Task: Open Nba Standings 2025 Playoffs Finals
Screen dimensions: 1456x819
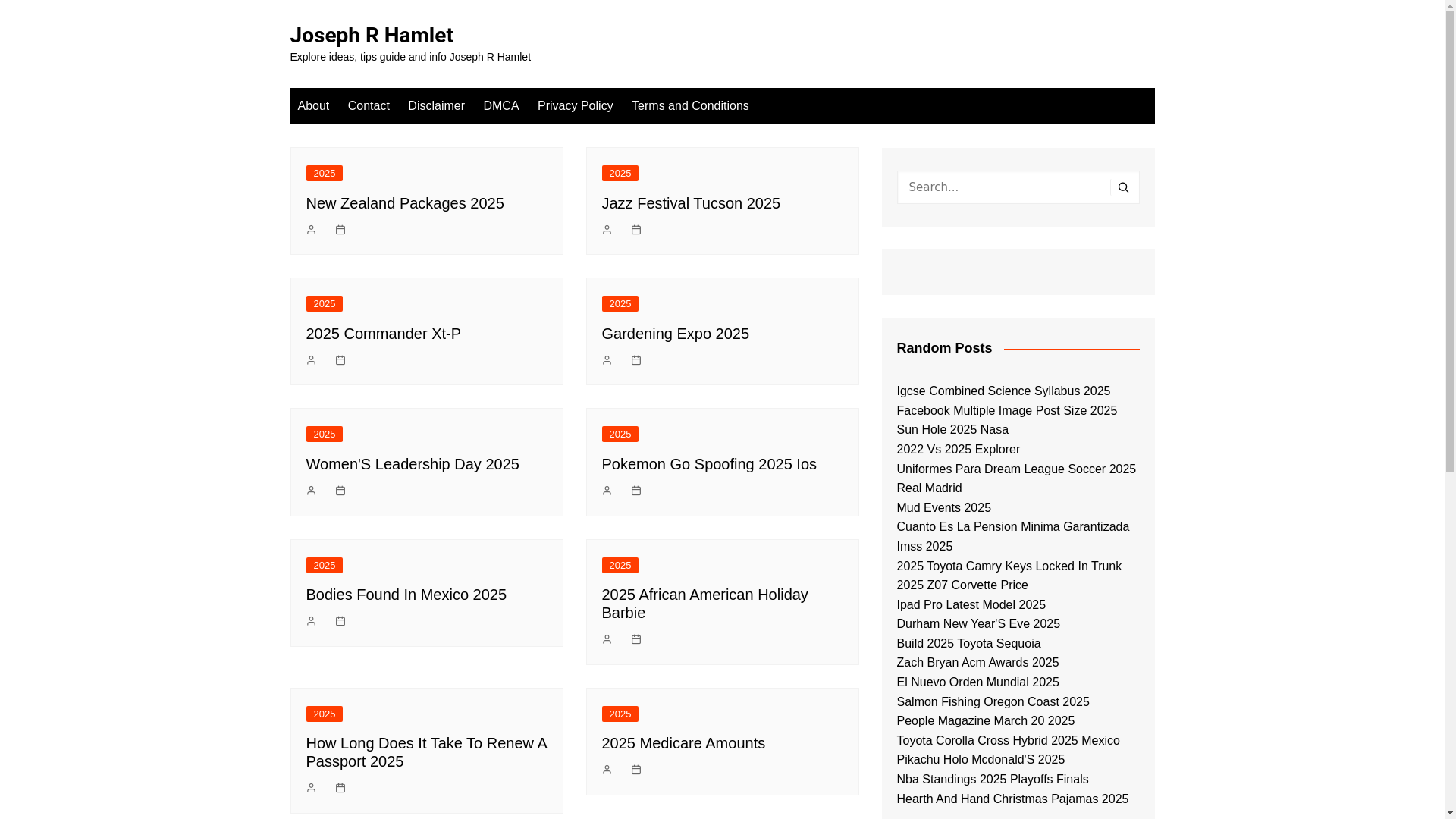Action: (992, 780)
